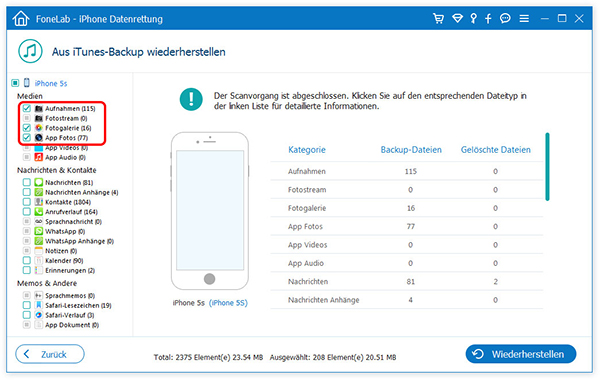Click the App Dokument icon
The image size is (600, 380).
[39, 325]
